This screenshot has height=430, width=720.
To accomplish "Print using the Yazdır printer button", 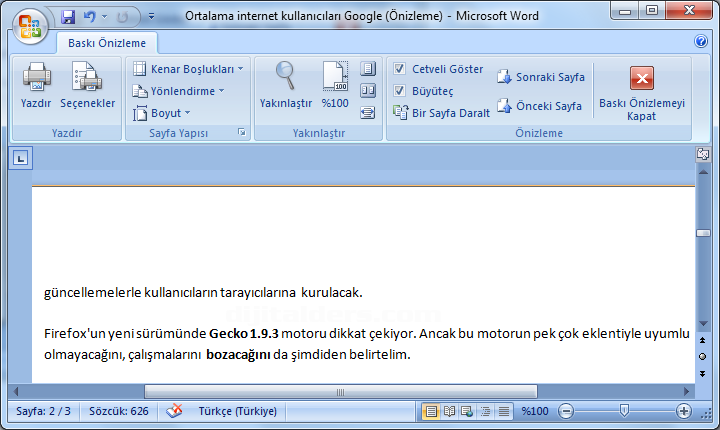I will click(x=36, y=85).
